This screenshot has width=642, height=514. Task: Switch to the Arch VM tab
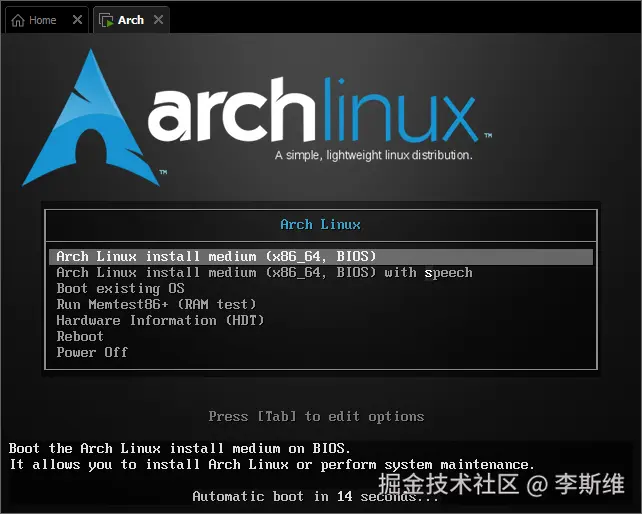point(131,20)
